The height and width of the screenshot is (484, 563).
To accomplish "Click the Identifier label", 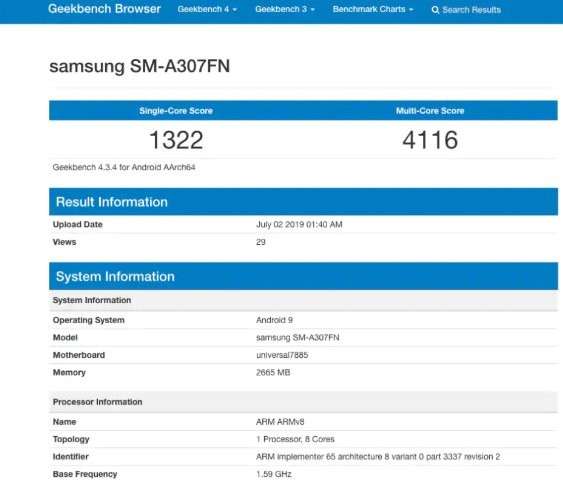I will (70, 457).
